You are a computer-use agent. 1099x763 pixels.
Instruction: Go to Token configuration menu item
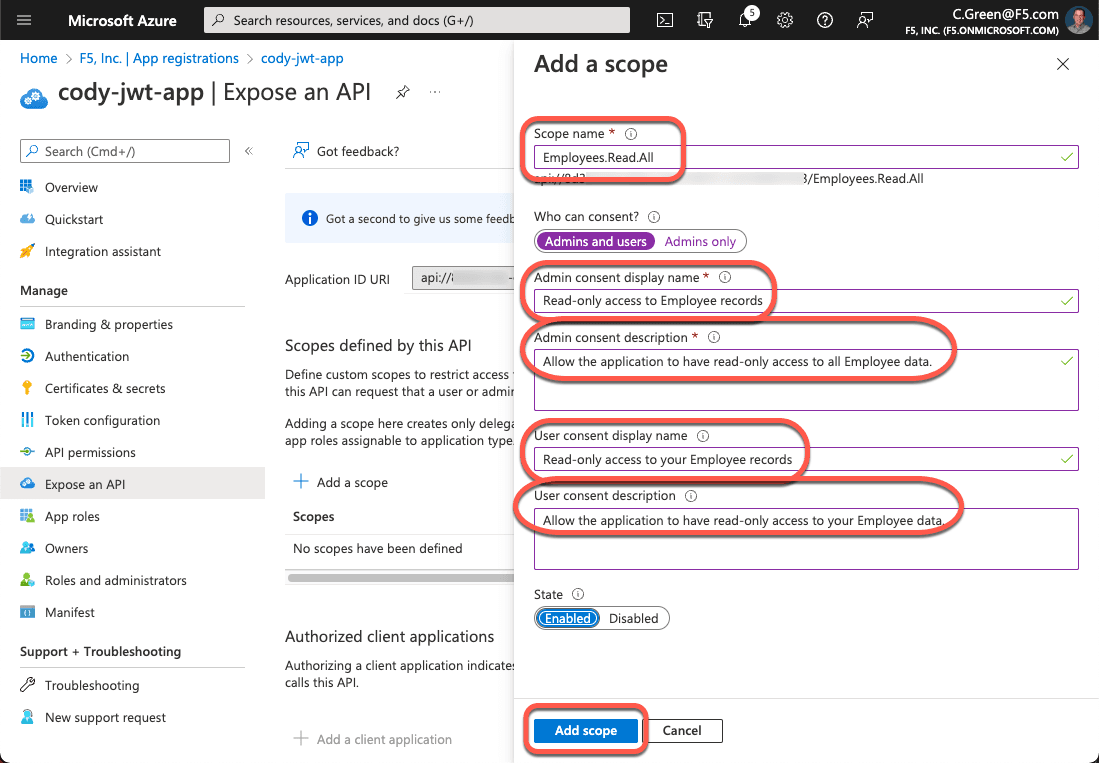tap(102, 420)
